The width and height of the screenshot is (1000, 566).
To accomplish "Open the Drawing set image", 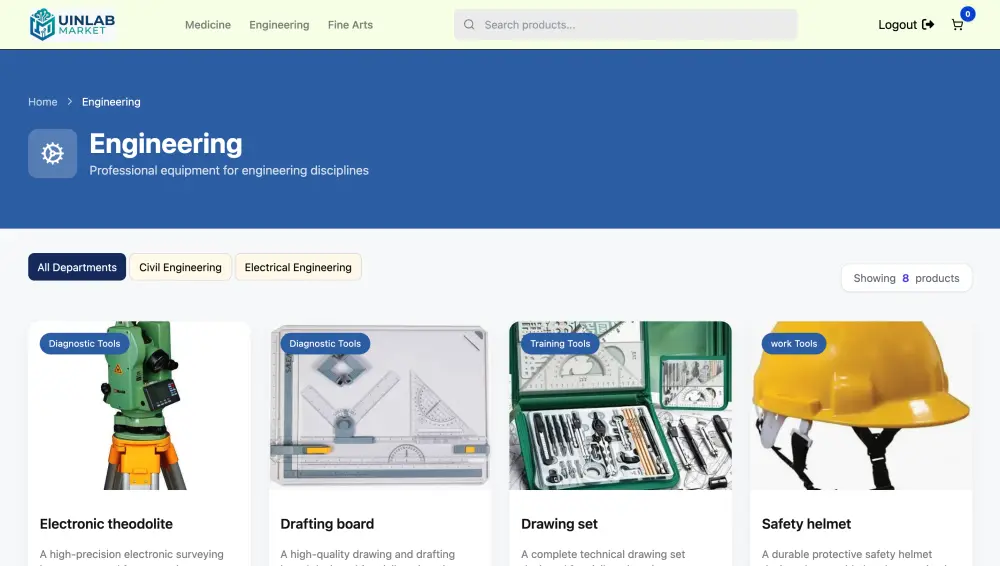I will pyautogui.click(x=621, y=405).
